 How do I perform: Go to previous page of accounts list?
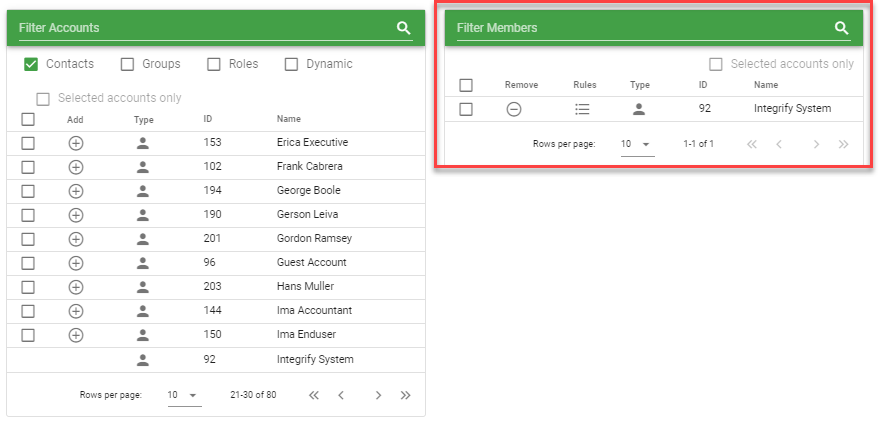tap(341, 395)
